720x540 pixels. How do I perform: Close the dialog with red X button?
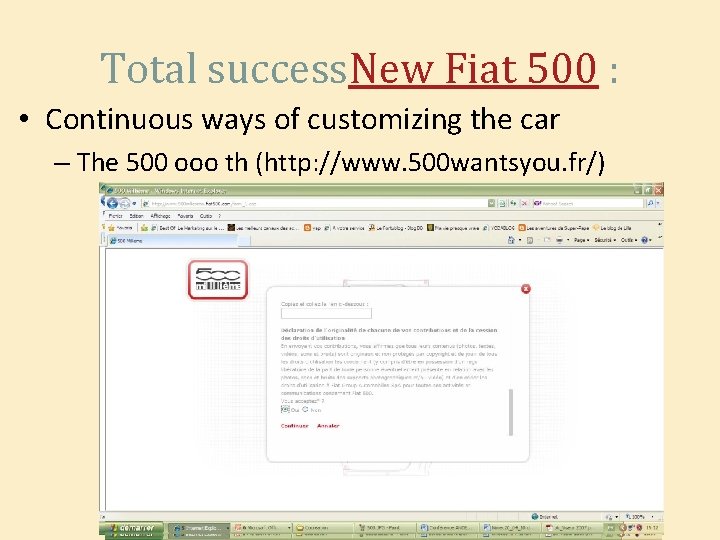[x=526, y=288]
